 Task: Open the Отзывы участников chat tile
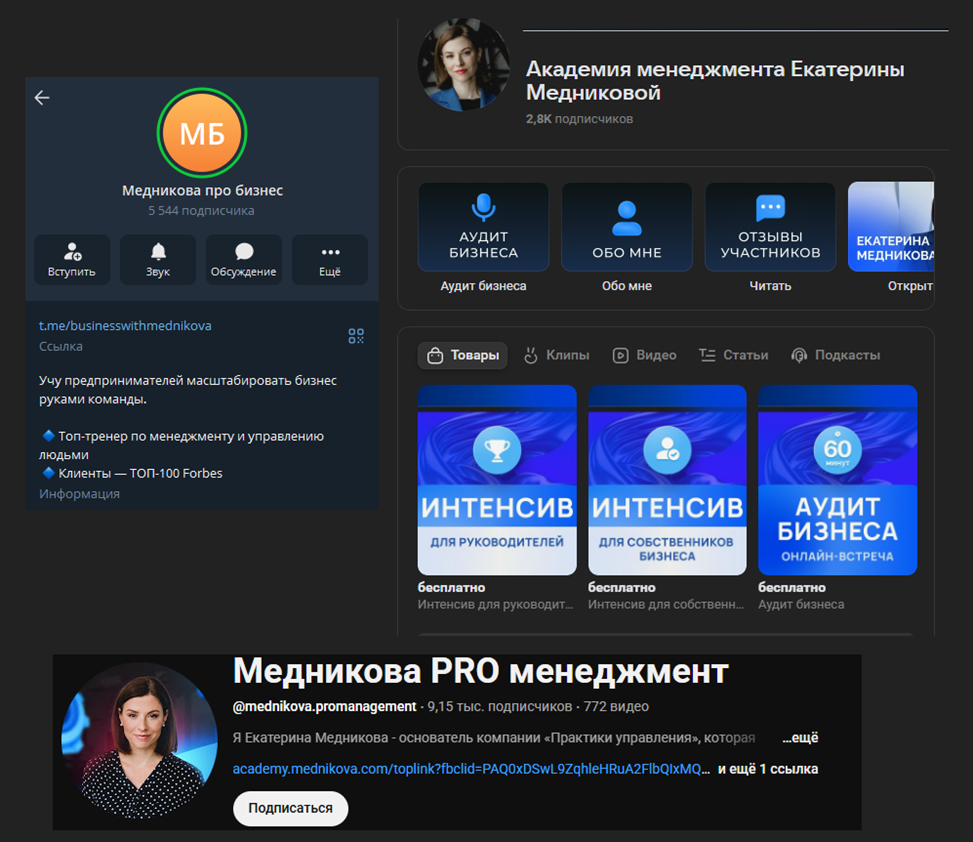tap(770, 227)
